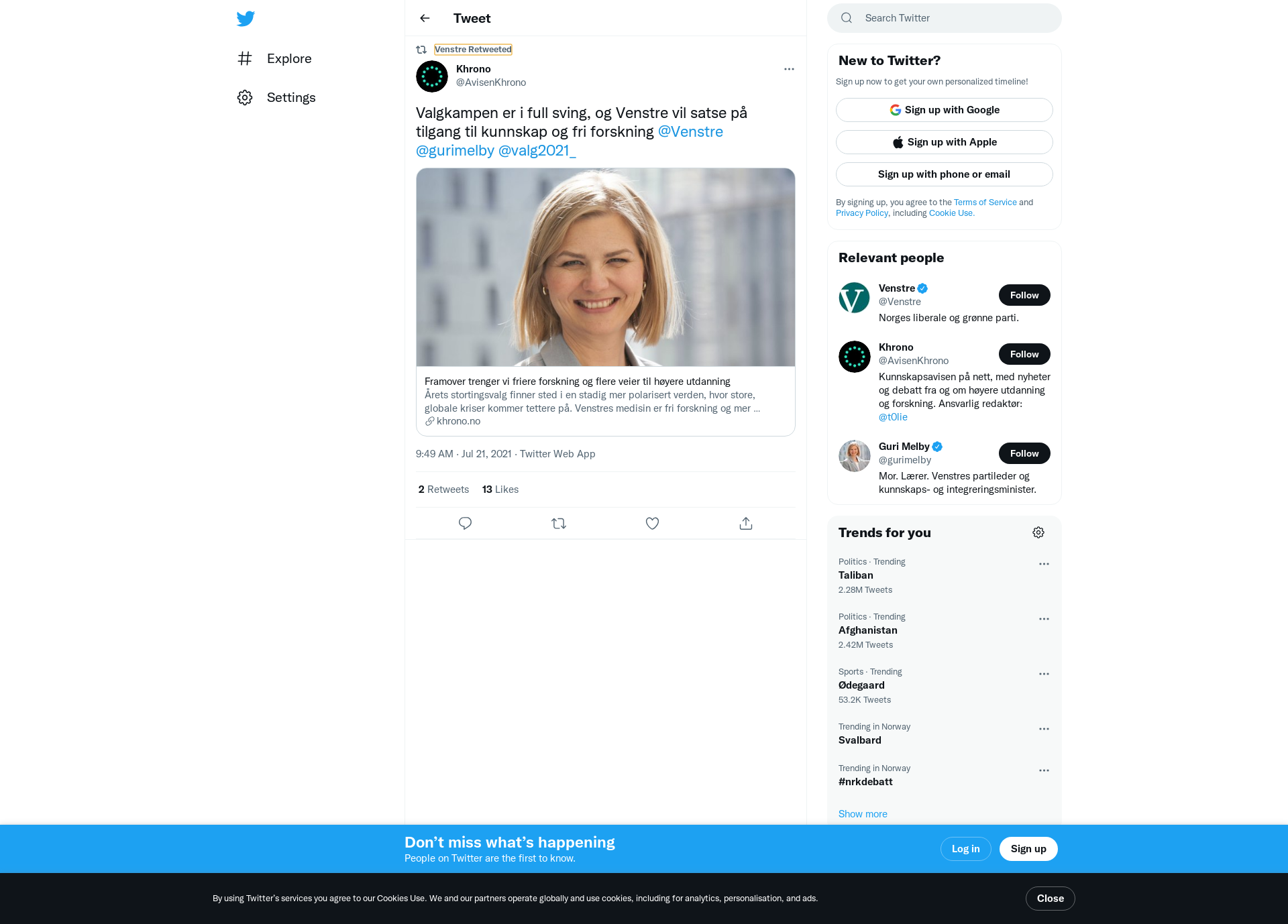Click the Twitter bird logo

pyautogui.click(x=246, y=18)
